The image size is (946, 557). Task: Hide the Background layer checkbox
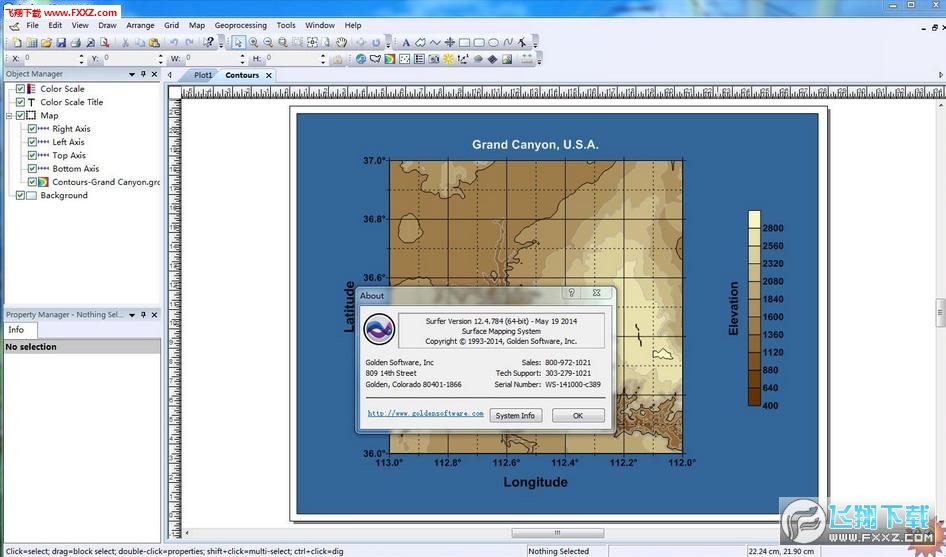pyautogui.click(x=20, y=195)
